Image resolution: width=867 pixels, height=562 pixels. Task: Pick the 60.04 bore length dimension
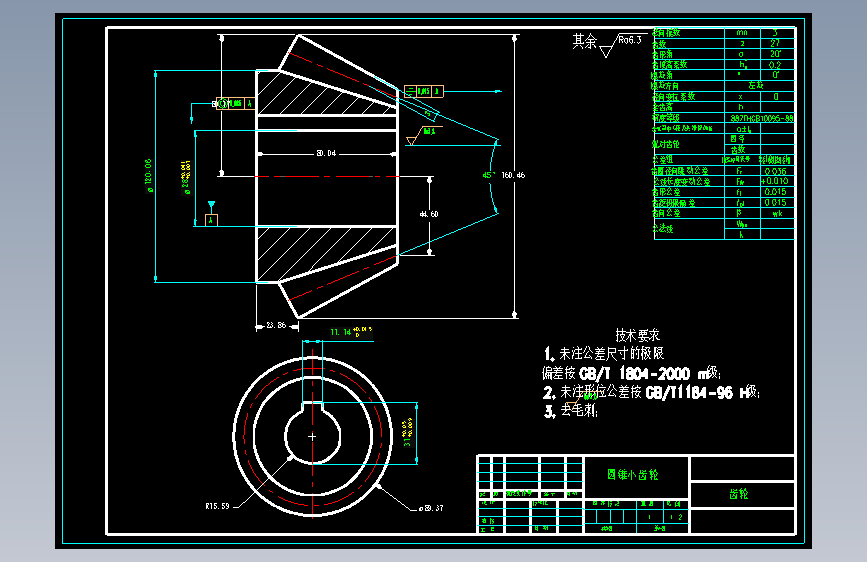(326, 153)
